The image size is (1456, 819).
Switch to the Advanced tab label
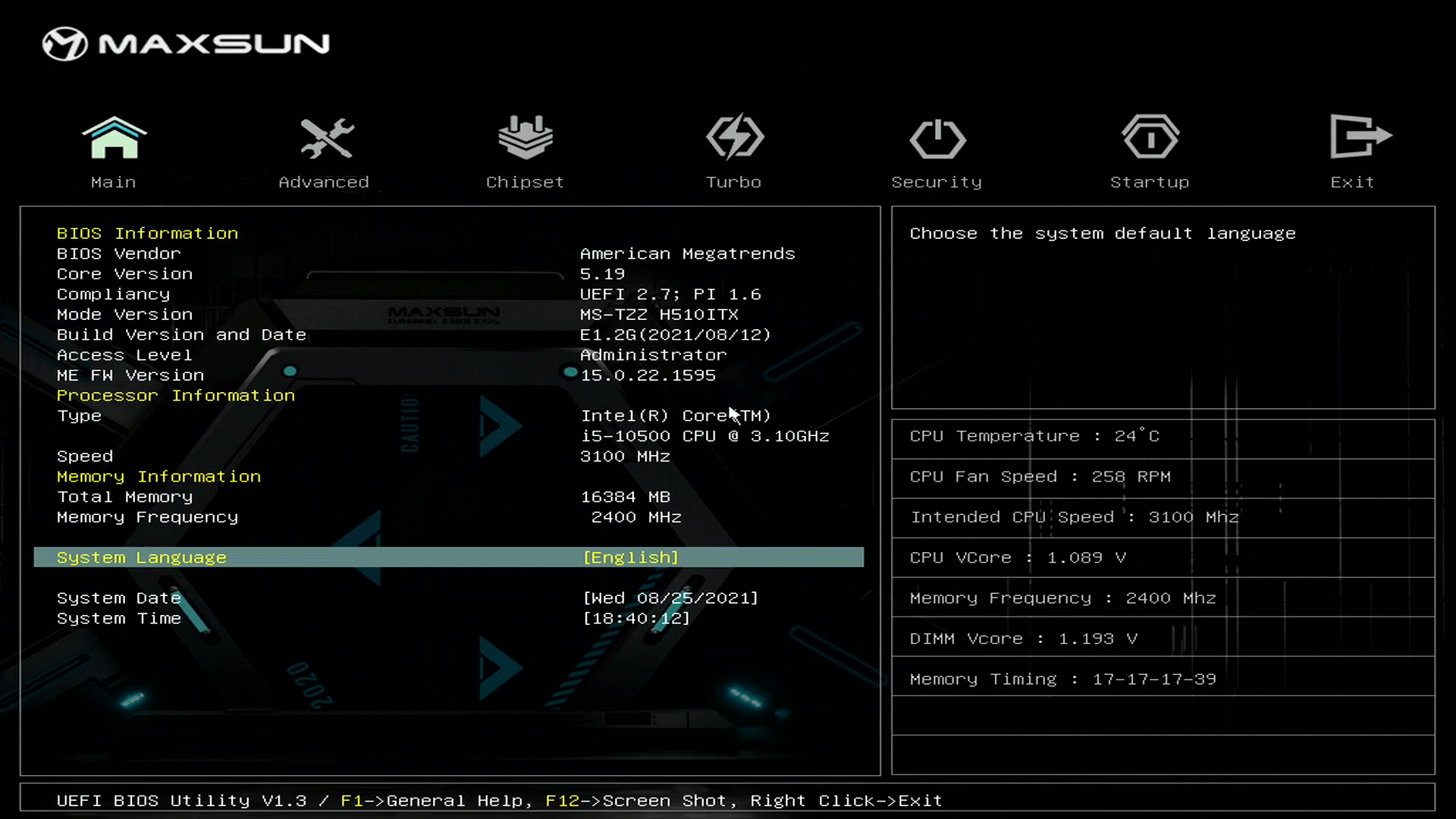point(324,182)
